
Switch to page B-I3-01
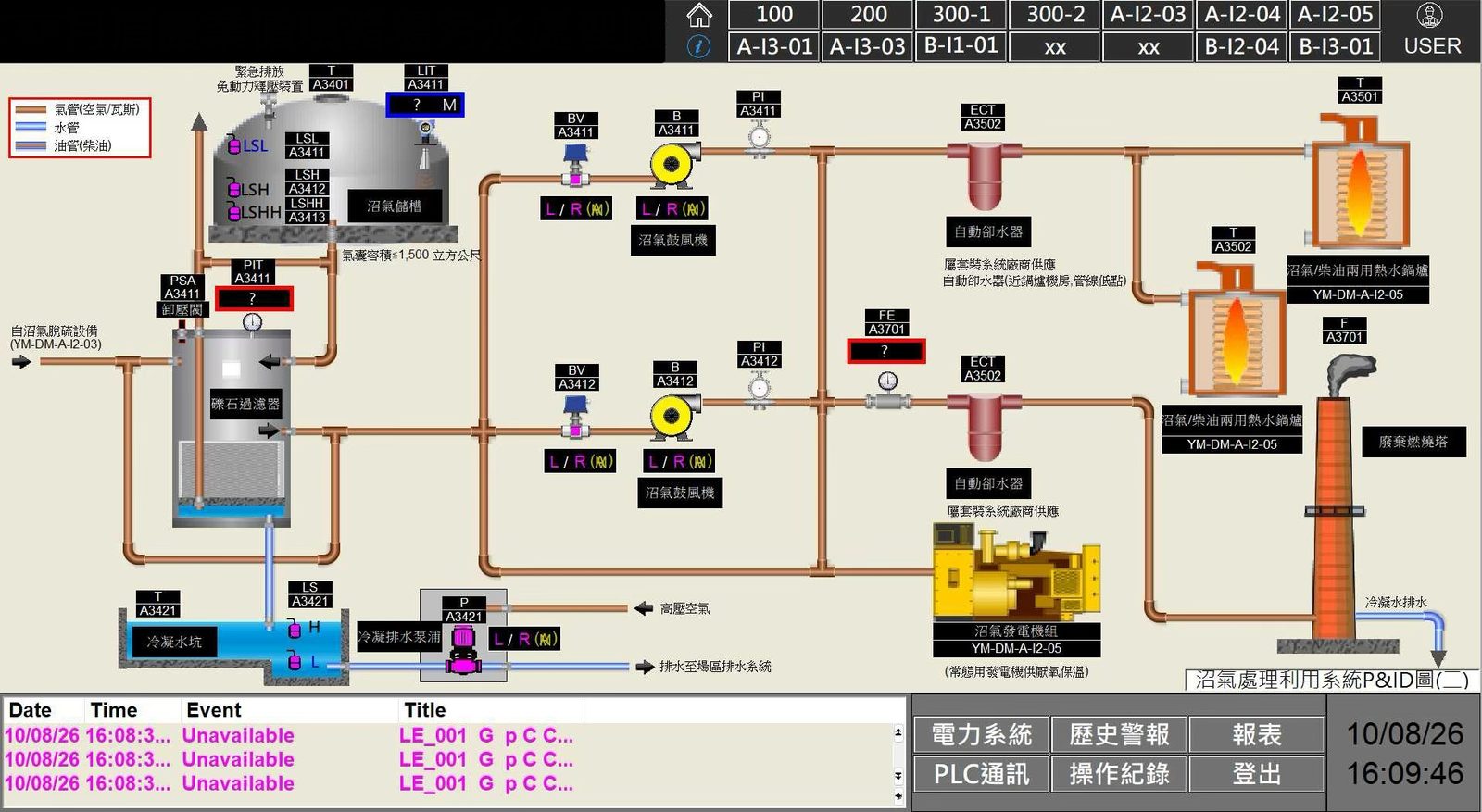click(x=1335, y=46)
